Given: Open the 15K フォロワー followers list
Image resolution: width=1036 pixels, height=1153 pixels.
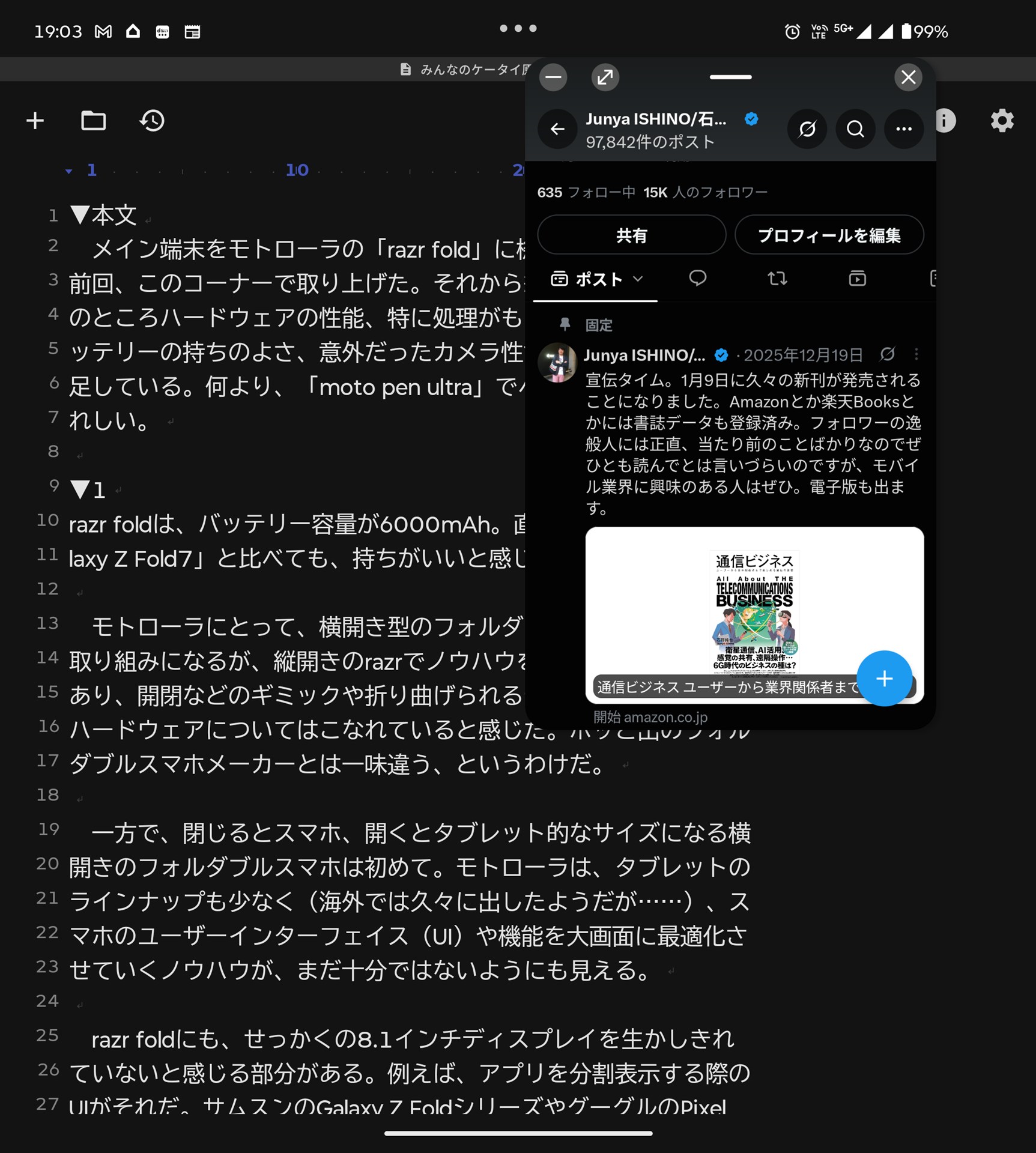Looking at the screenshot, I should tap(706, 192).
